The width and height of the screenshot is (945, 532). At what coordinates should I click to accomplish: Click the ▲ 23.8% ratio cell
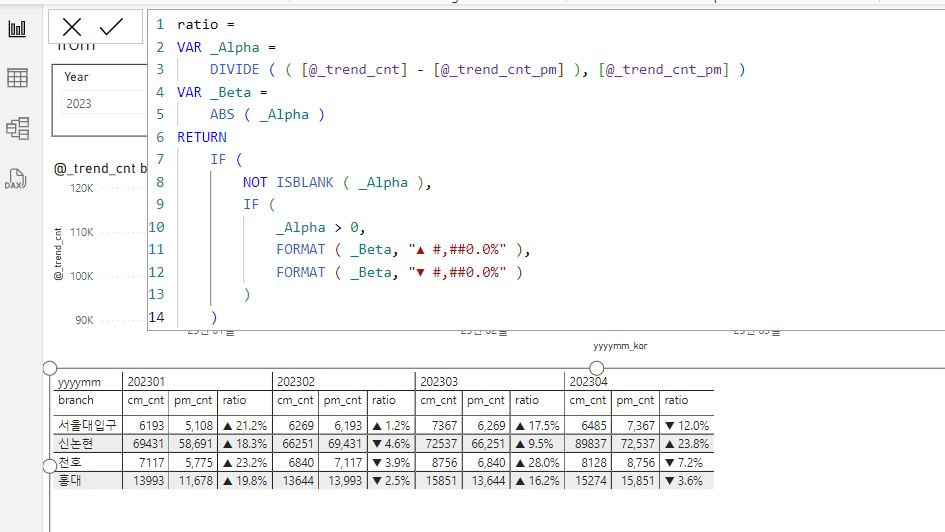pyautogui.click(x=686, y=444)
